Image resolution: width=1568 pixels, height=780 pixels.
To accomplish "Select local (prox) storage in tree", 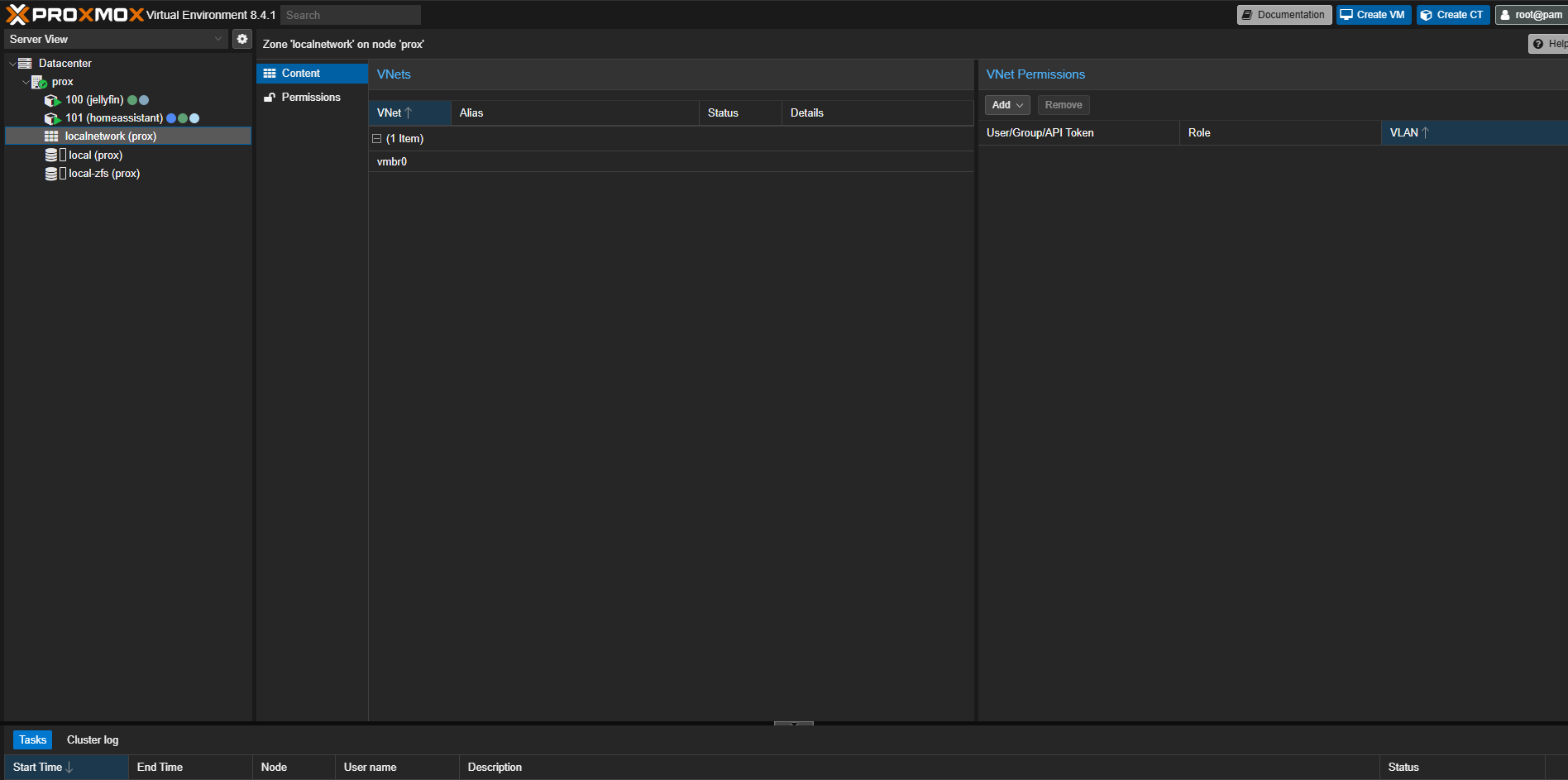I will point(128,156).
